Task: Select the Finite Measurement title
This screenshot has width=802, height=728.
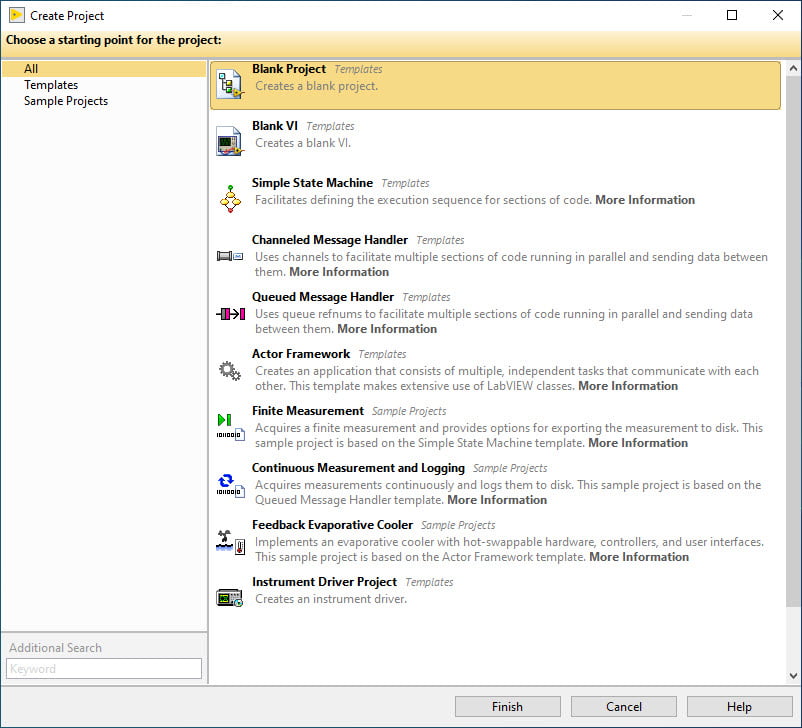Action: pyautogui.click(x=308, y=411)
